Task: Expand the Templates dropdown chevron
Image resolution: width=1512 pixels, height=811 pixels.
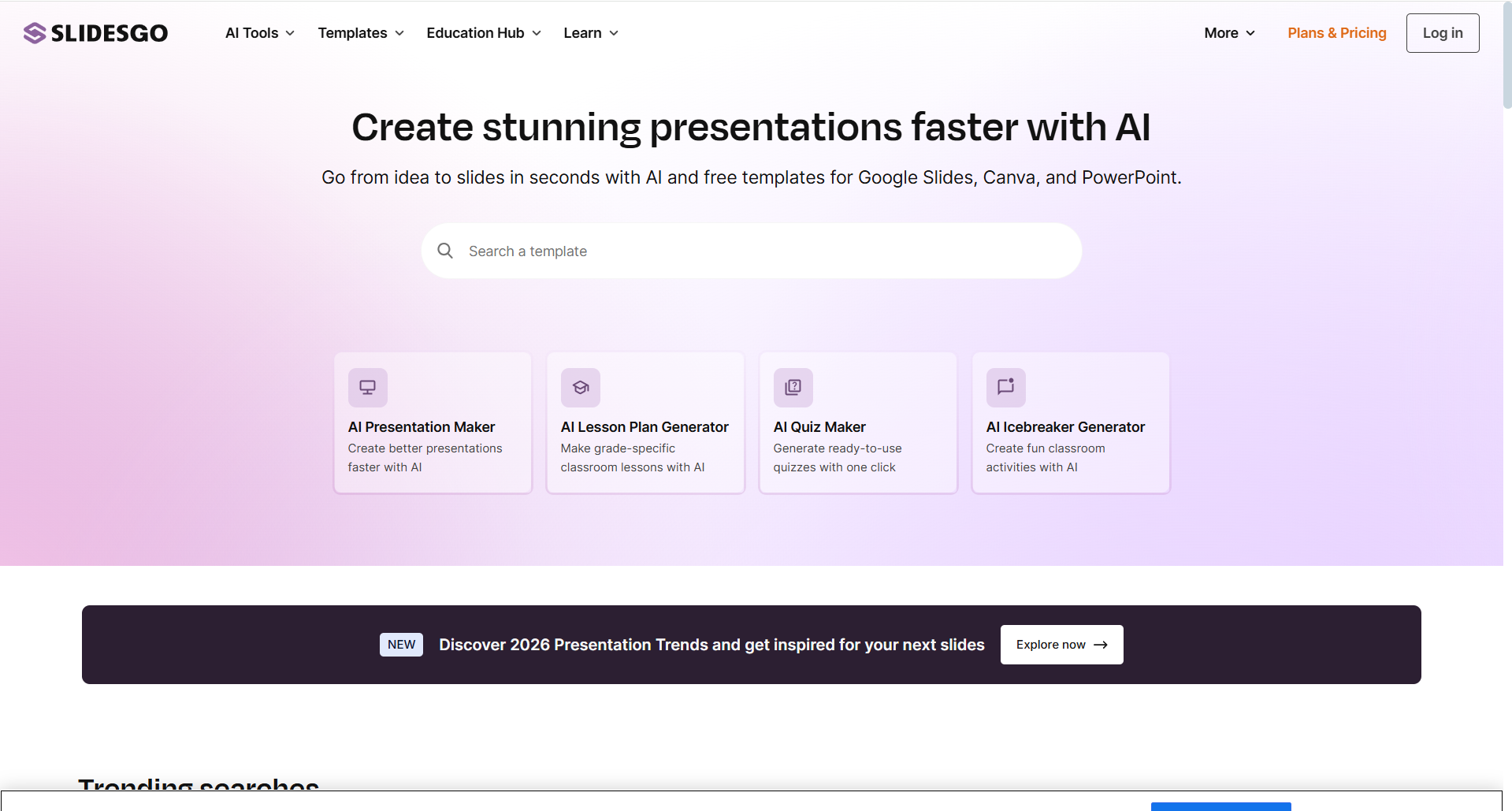Action: pos(399,33)
